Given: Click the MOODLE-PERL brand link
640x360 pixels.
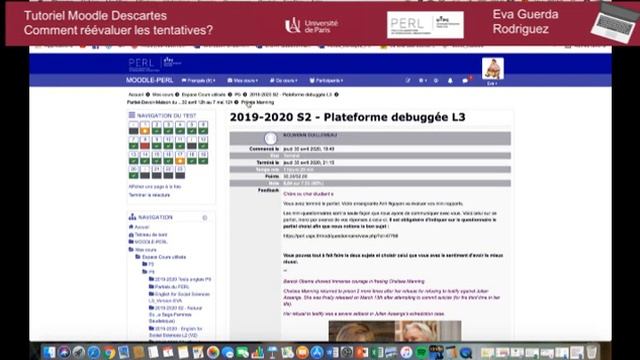Looking at the screenshot, I should 149,80.
